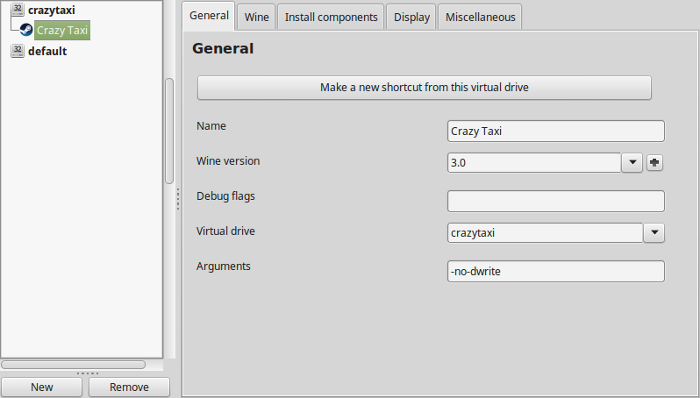700x398 pixels.
Task: Open the Wine version dropdown arrow
Action: (632, 162)
